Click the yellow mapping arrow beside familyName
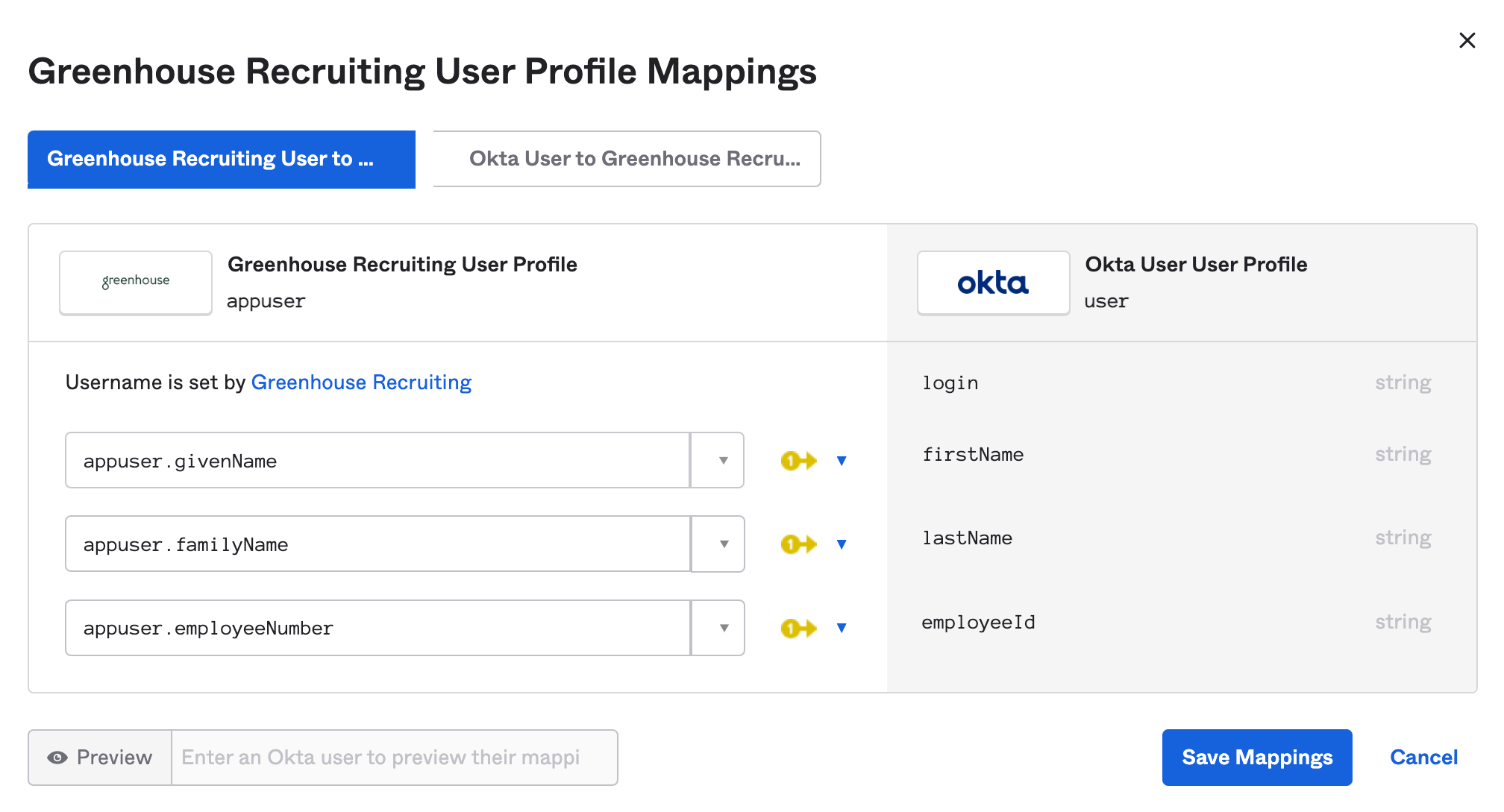 [x=798, y=544]
